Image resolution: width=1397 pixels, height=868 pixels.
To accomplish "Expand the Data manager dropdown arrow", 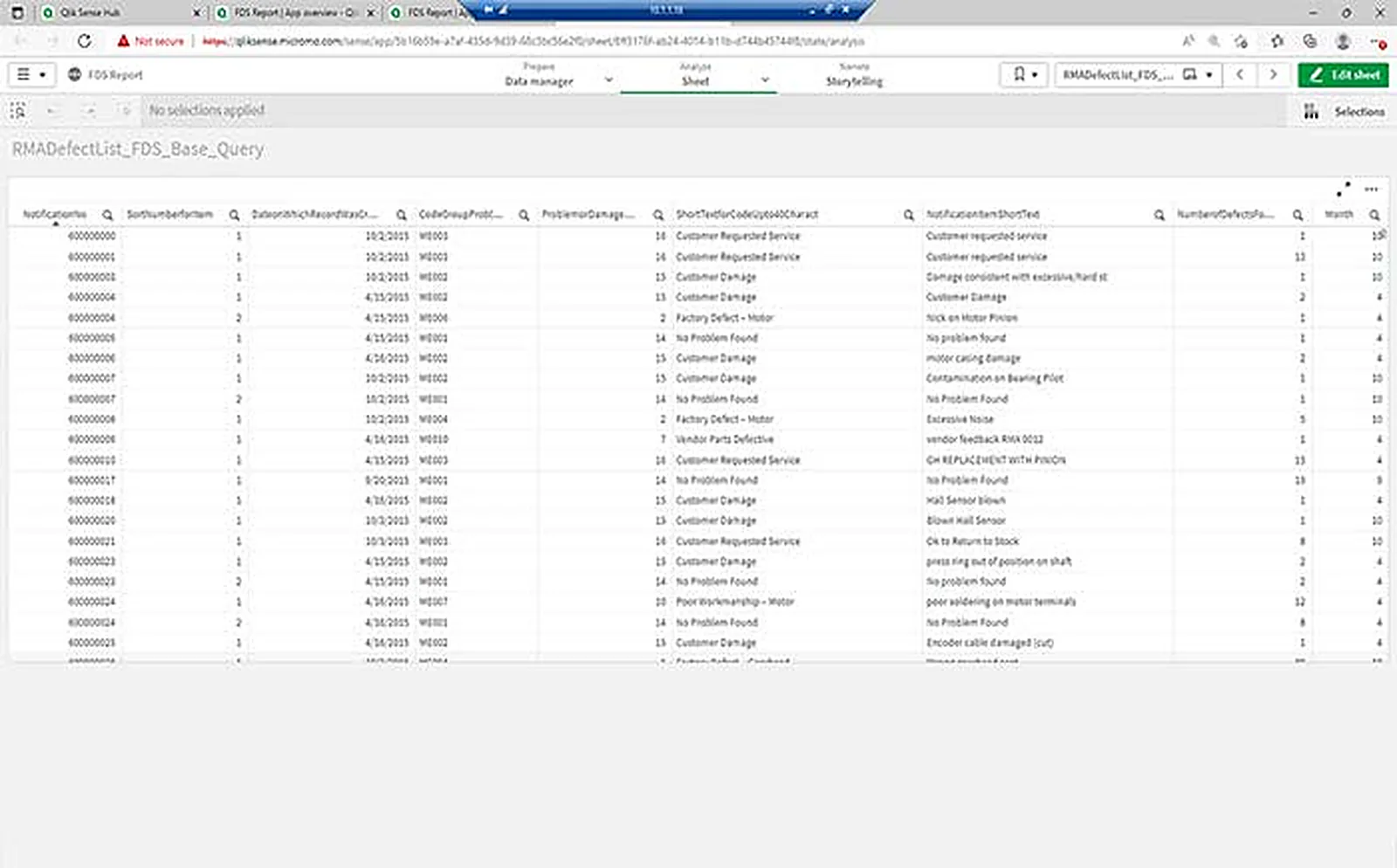I will [609, 80].
